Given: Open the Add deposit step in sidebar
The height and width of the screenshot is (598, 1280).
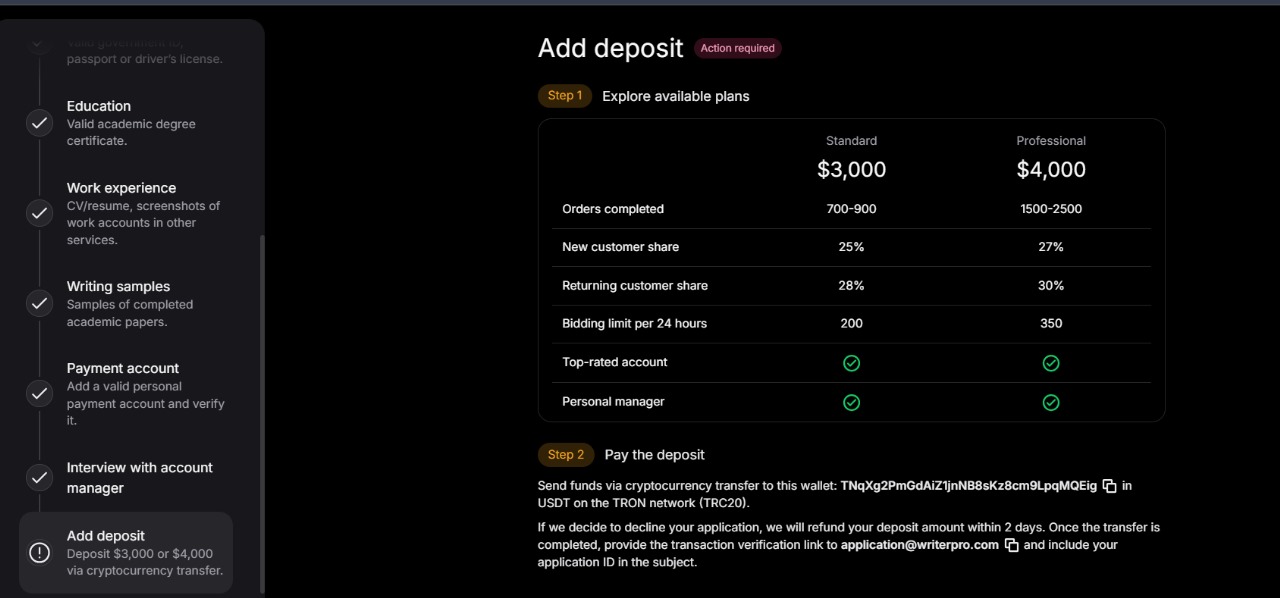Looking at the screenshot, I should coord(126,553).
